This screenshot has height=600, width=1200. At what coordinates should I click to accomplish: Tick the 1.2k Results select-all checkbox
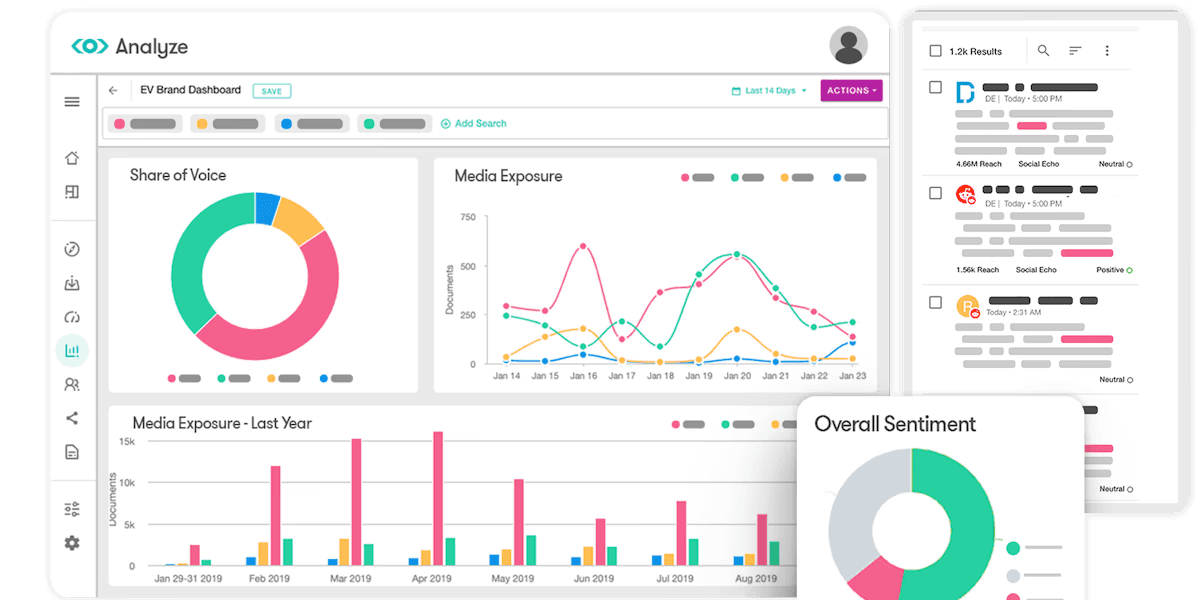click(x=935, y=51)
